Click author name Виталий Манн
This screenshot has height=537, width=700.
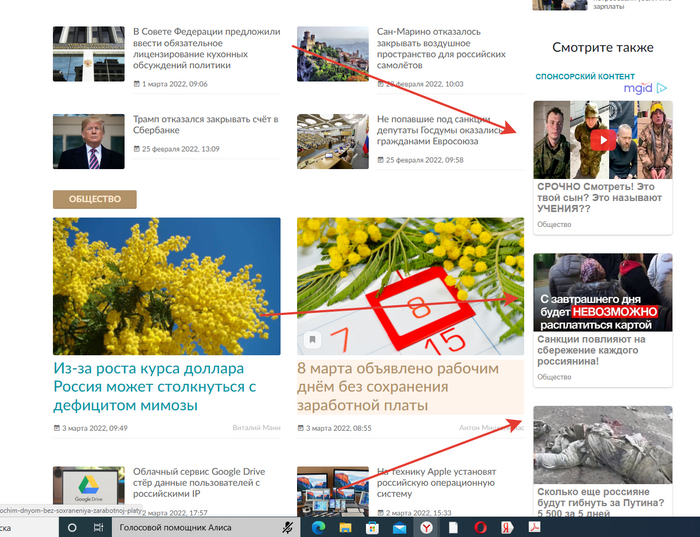[x=256, y=428]
